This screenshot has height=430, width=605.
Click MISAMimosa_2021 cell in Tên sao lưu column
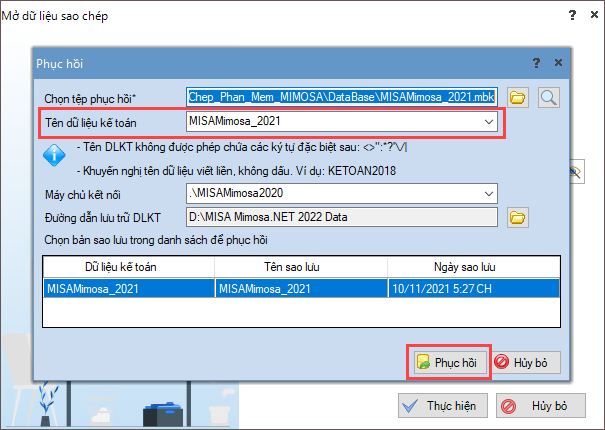pos(301,288)
